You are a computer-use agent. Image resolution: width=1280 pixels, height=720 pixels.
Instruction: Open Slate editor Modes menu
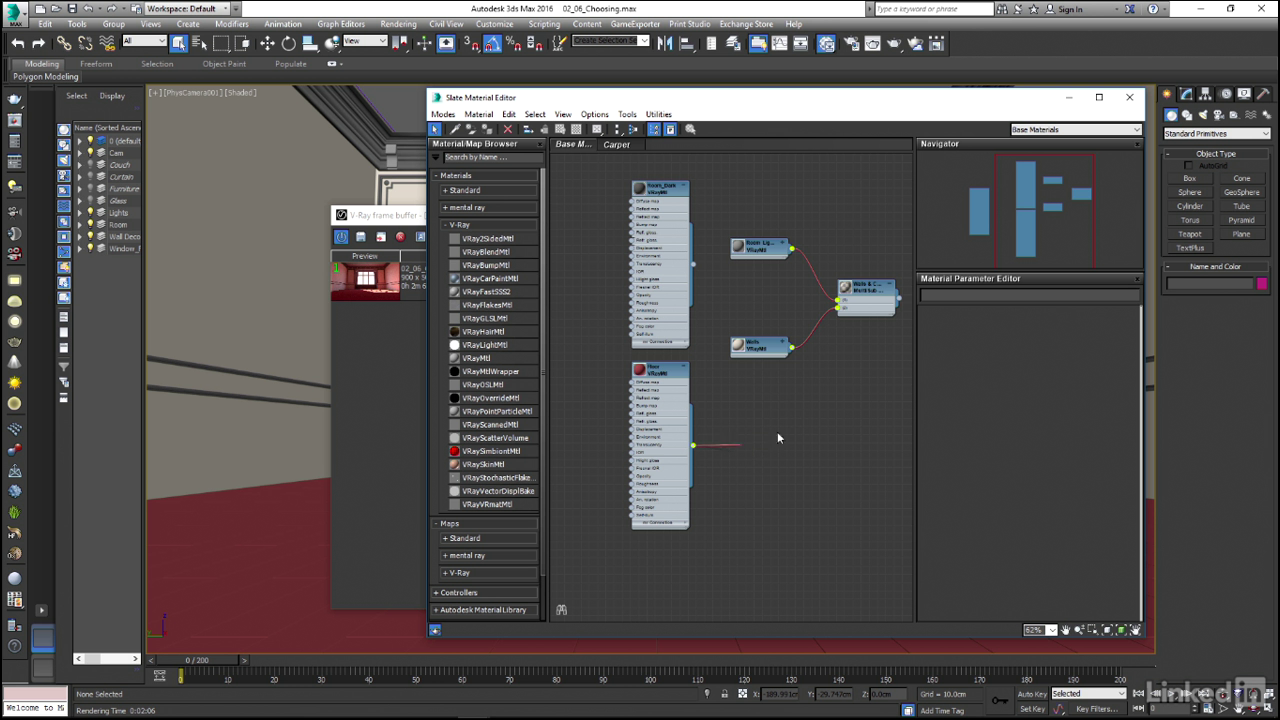click(x=443, y=114)
